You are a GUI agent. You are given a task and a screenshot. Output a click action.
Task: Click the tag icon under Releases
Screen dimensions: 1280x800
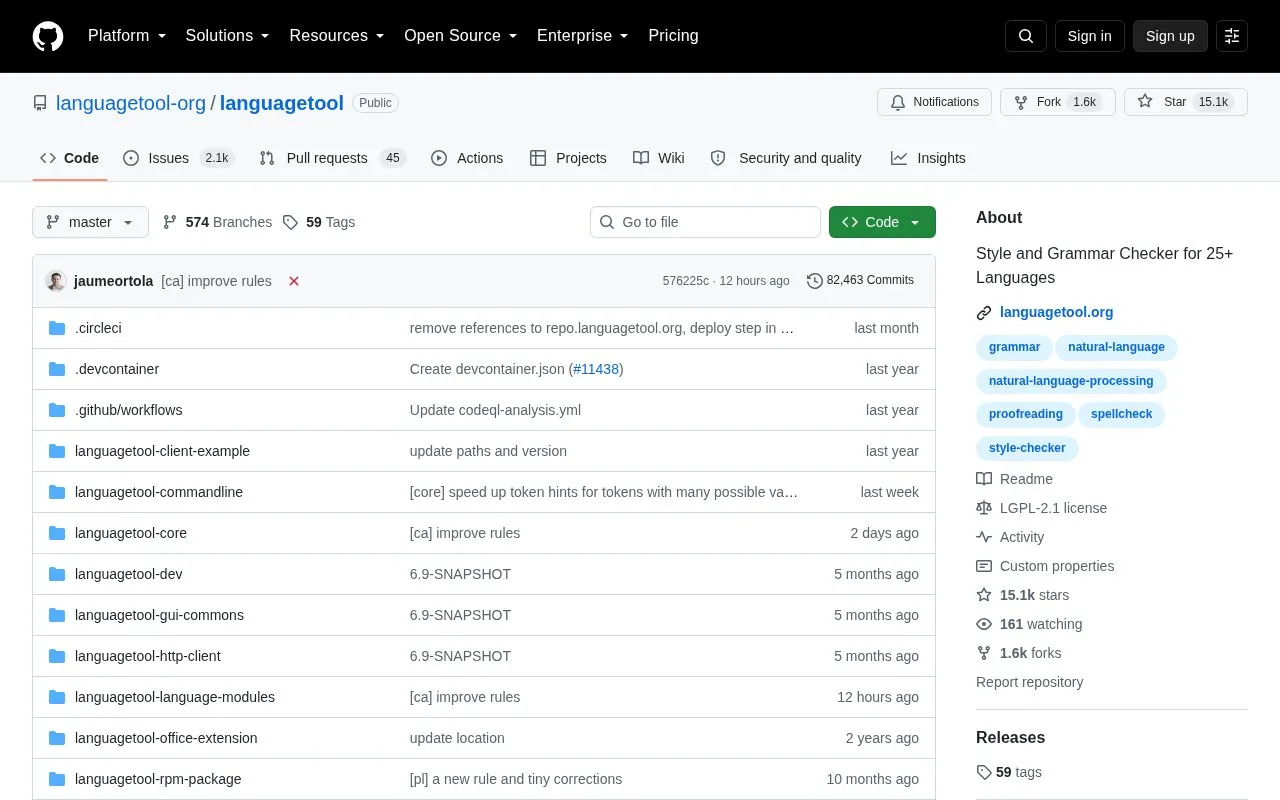(984, 772)
